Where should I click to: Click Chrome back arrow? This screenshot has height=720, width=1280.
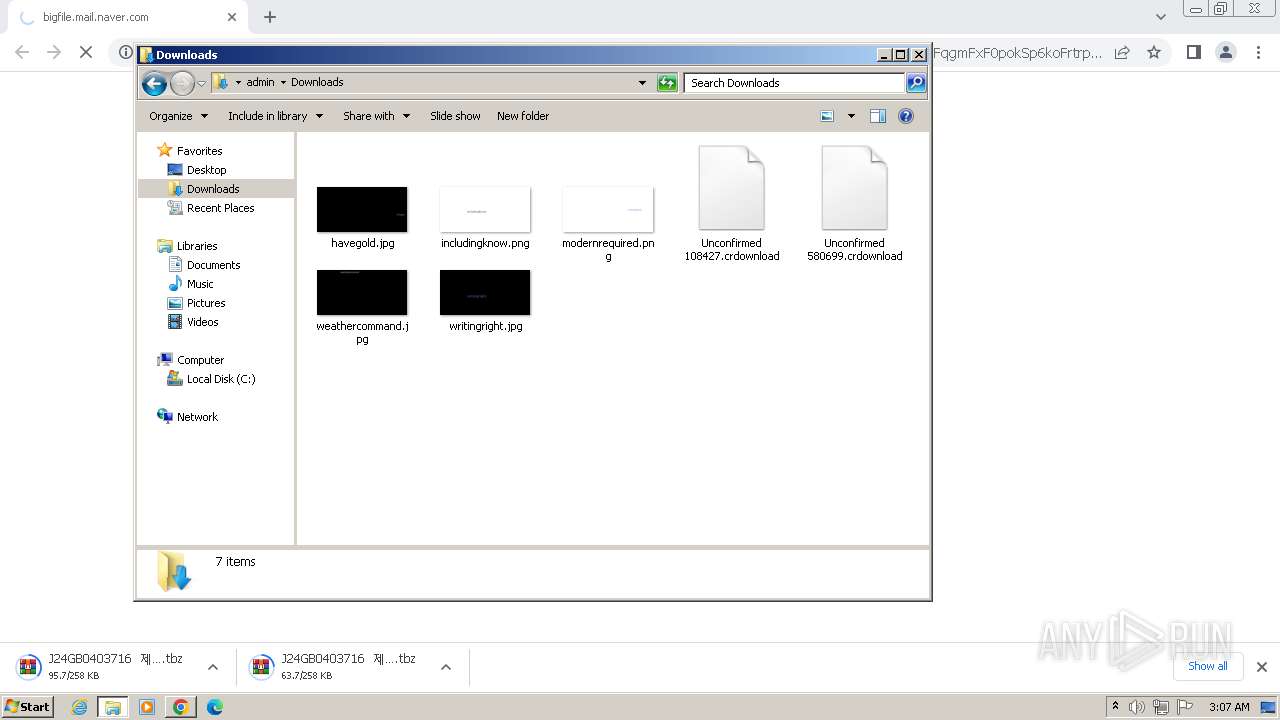(22, 52)
